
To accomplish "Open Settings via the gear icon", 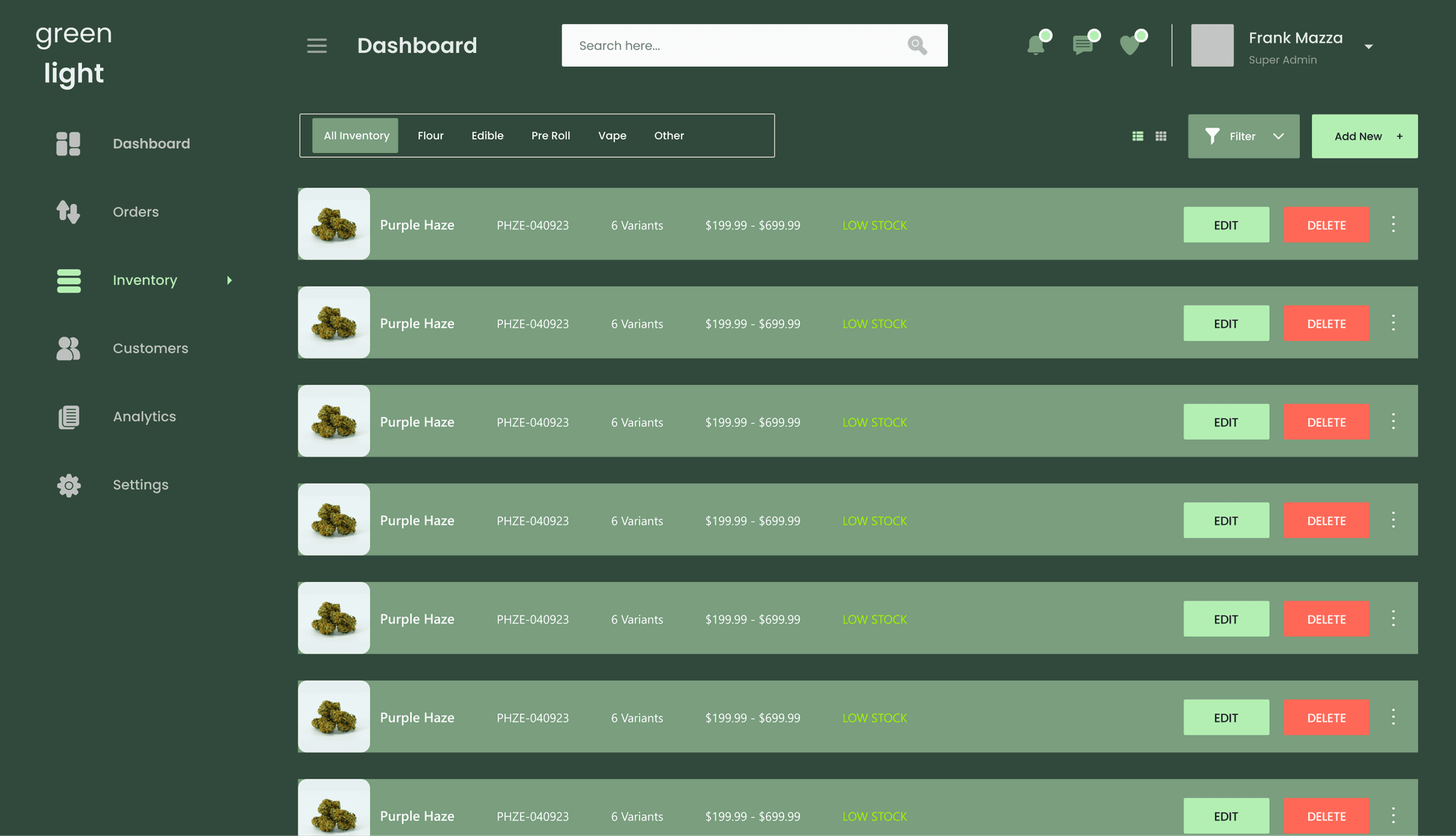I will click(x=67, y=485).
